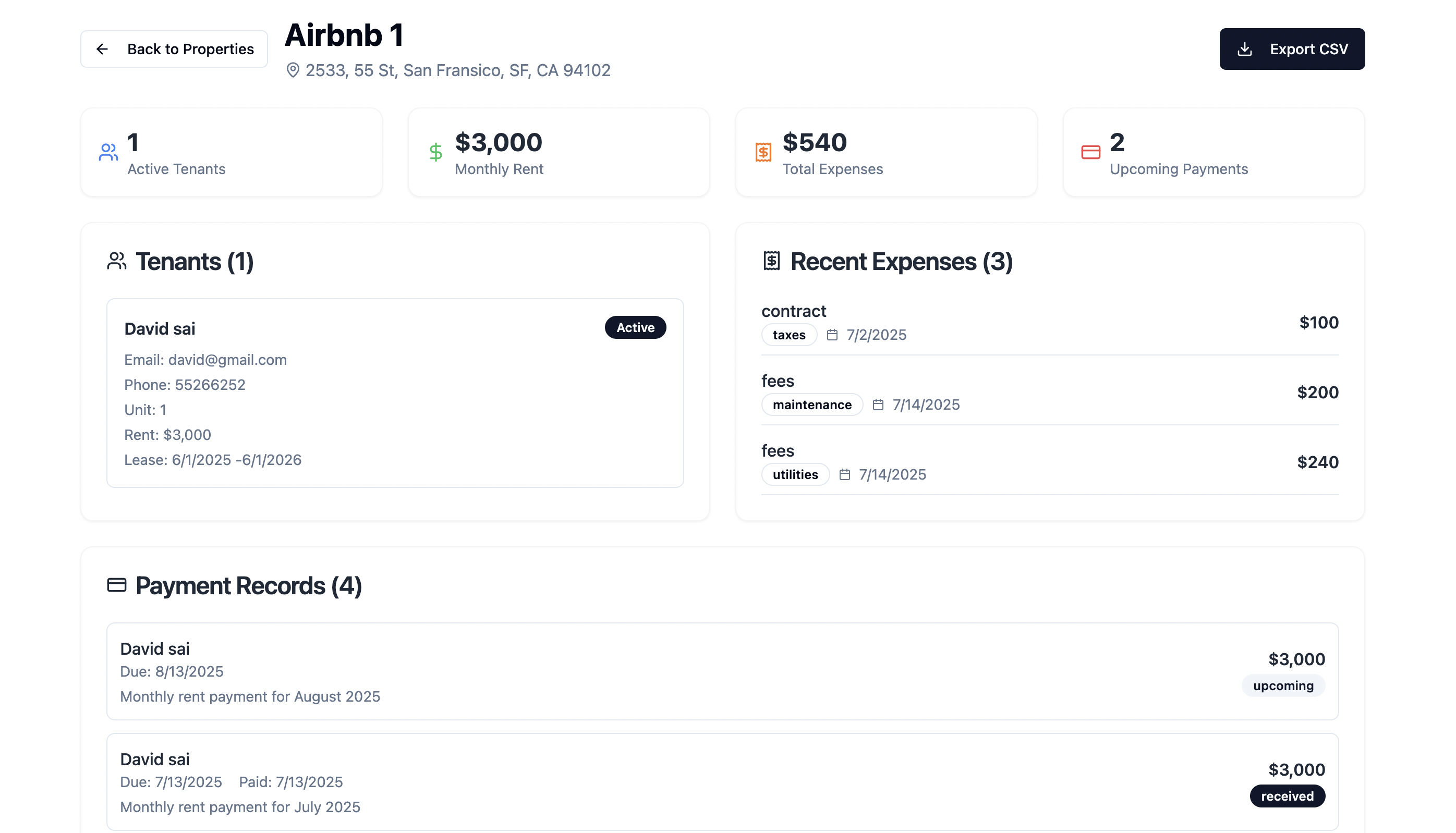1456x833 pixels.
Task: Click the received status badge
Action: (1287, 797)
